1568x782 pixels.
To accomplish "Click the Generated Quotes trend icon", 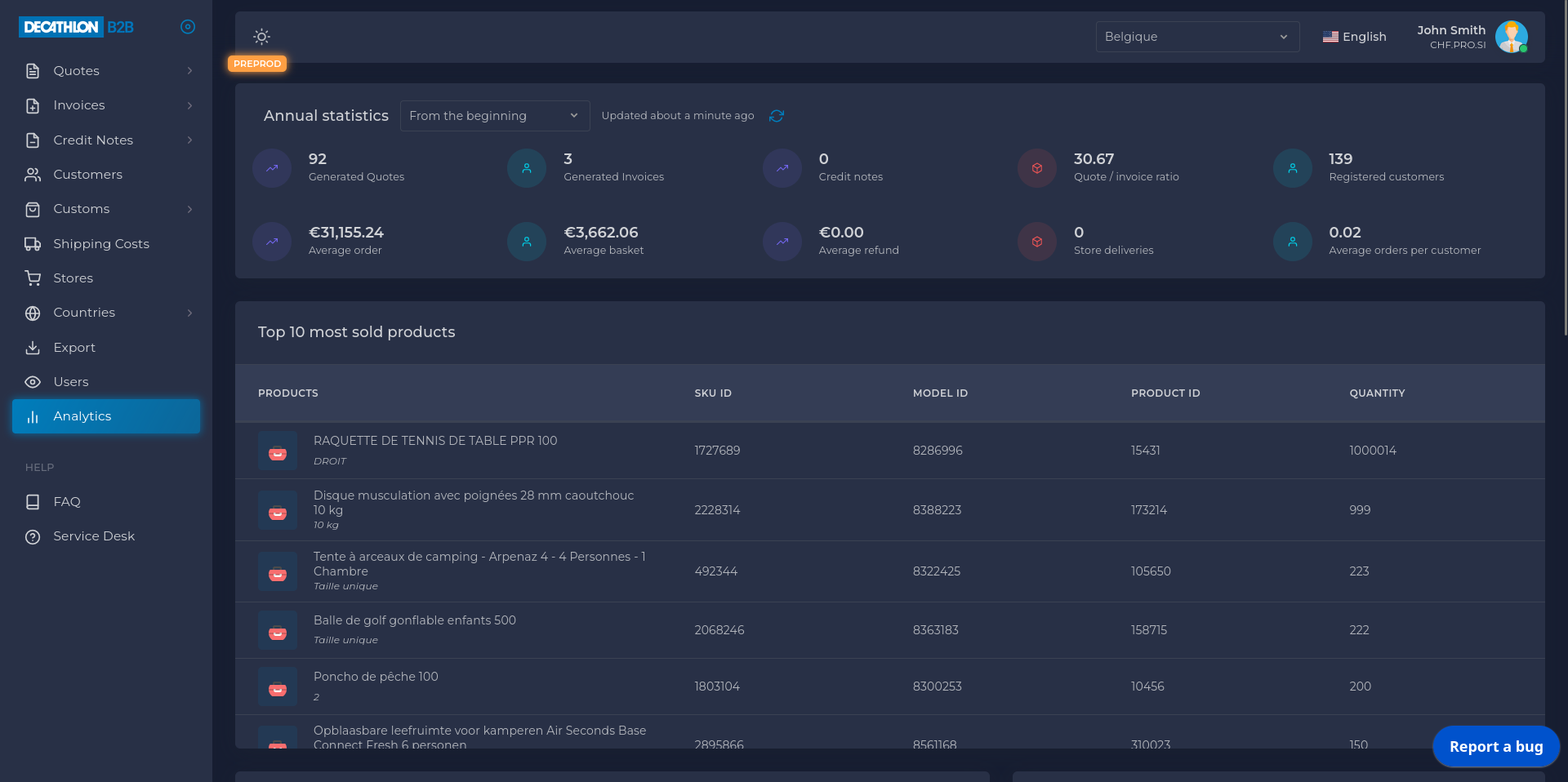I will coord(272,168).
